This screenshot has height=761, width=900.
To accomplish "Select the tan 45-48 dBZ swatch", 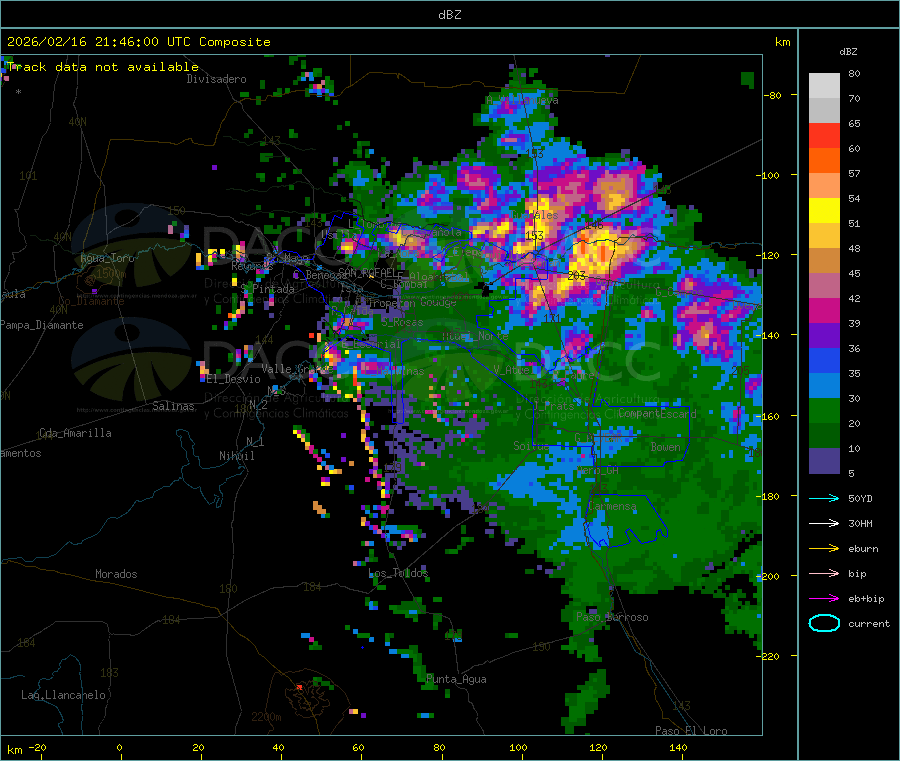I will tap(824, 261).
